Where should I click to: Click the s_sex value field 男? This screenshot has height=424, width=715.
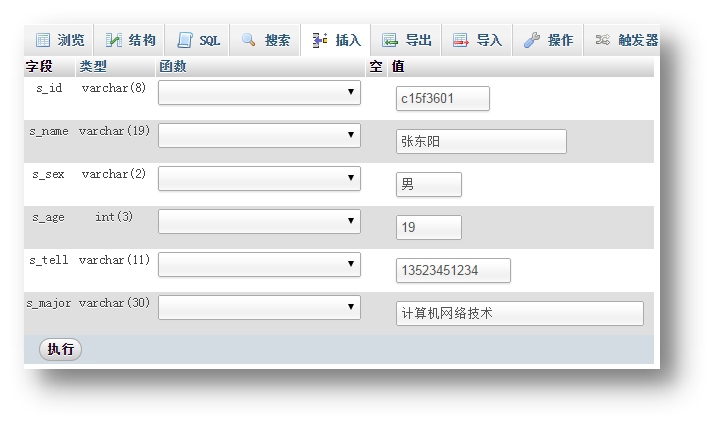click(x=429, y=184)
